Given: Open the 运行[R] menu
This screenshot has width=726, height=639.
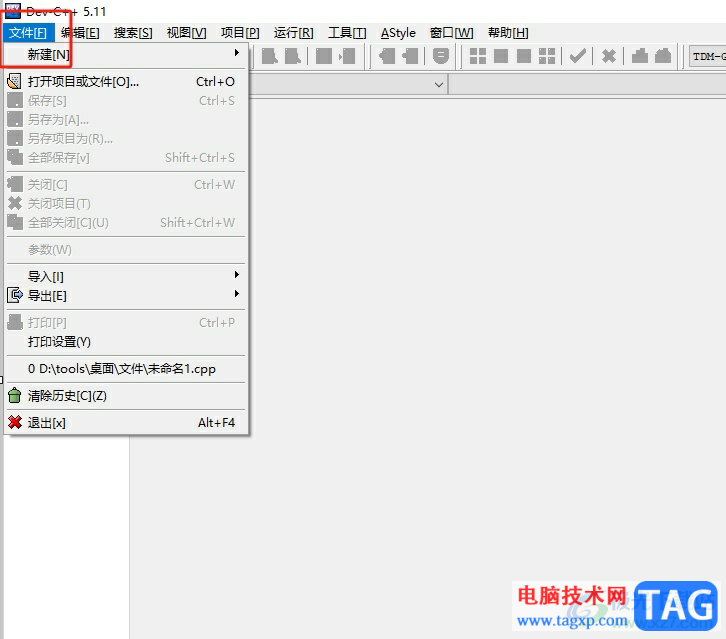Looking at the screenshot, I should (x=294, y=33).
